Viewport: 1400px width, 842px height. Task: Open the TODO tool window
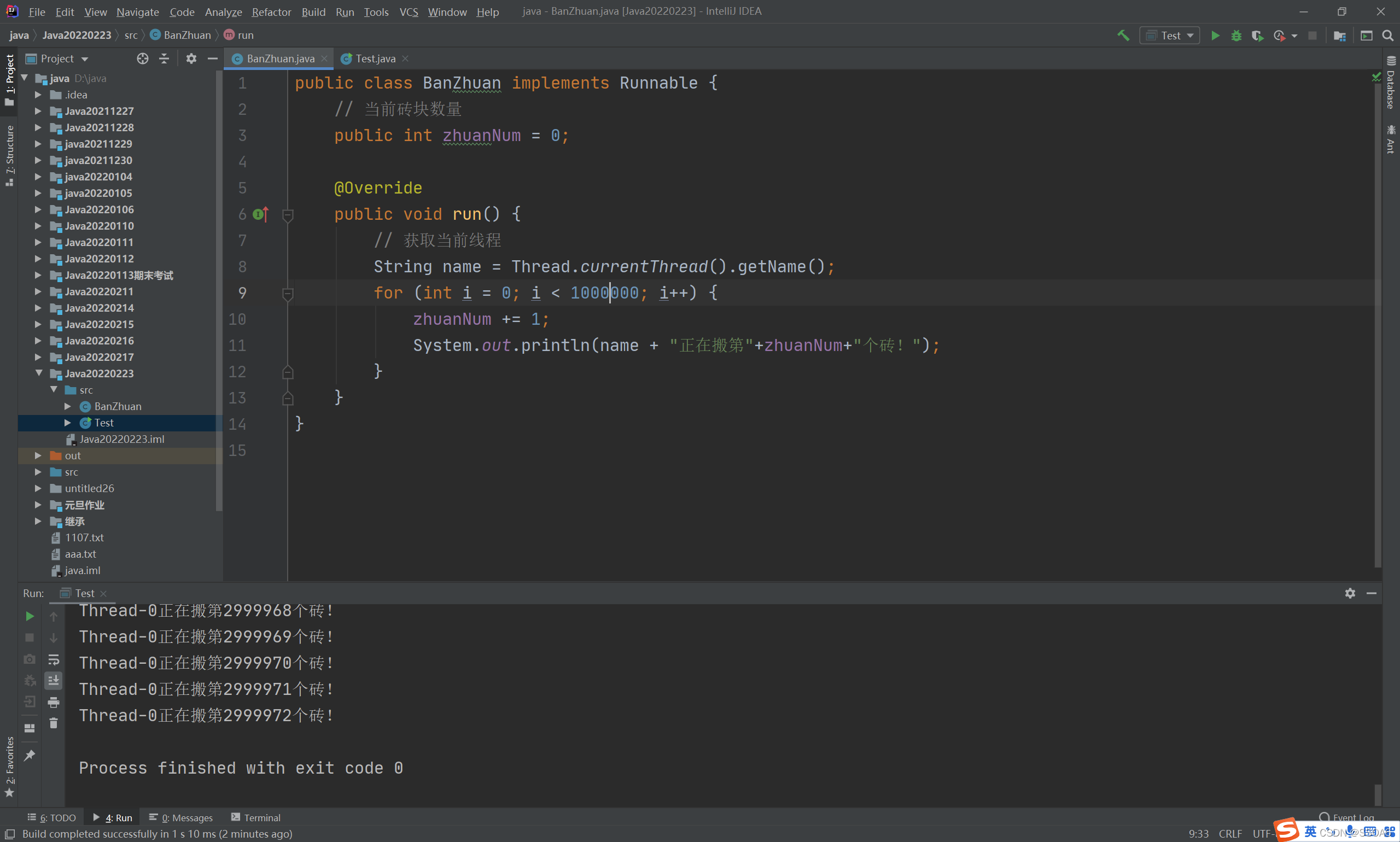(51, 817)
